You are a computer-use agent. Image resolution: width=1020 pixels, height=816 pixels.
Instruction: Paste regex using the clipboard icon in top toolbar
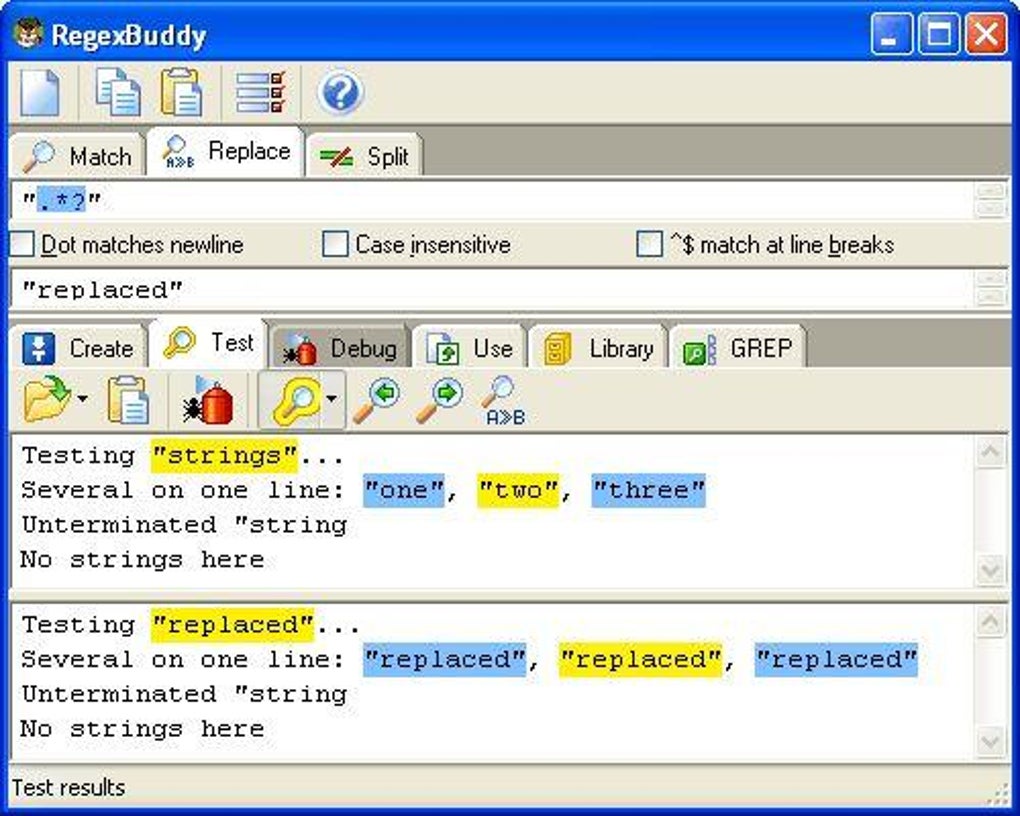click(181, 93)
